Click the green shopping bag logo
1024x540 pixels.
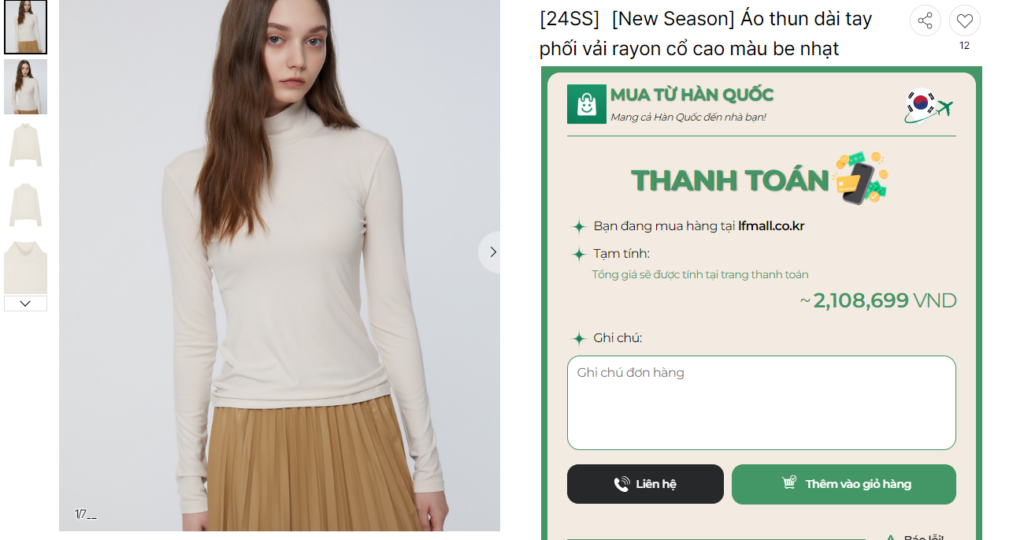586,104
